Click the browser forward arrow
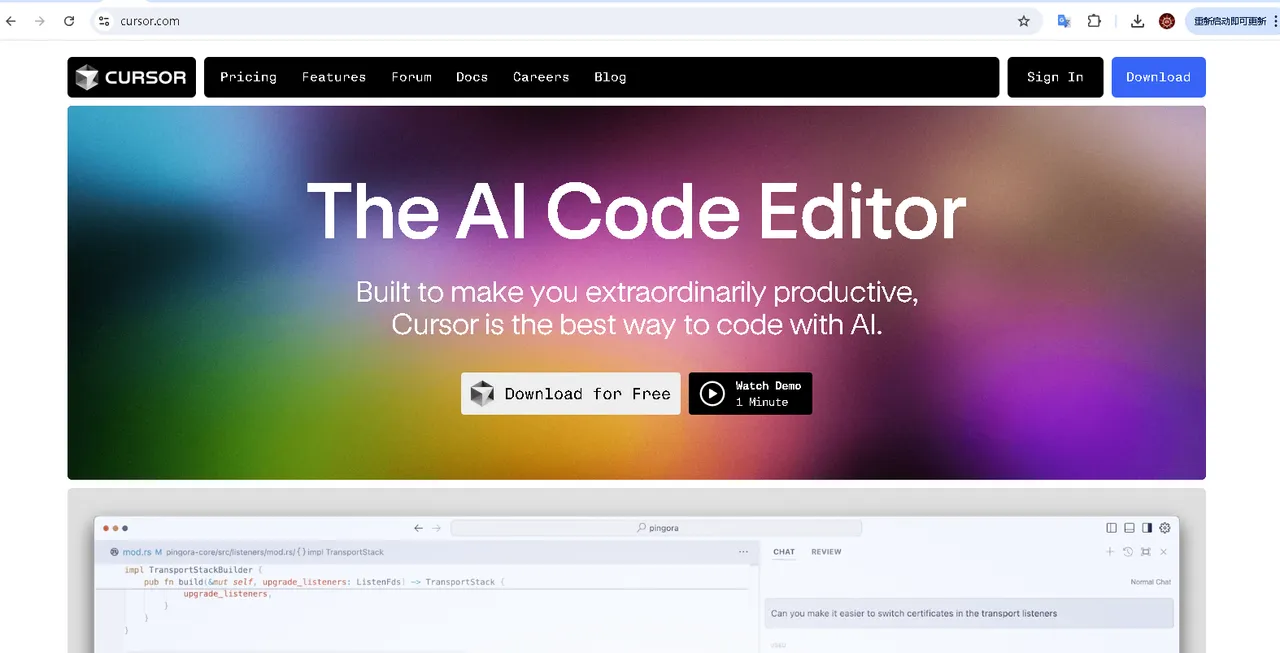The image size is (1280, 653). (x=40, y=21)
